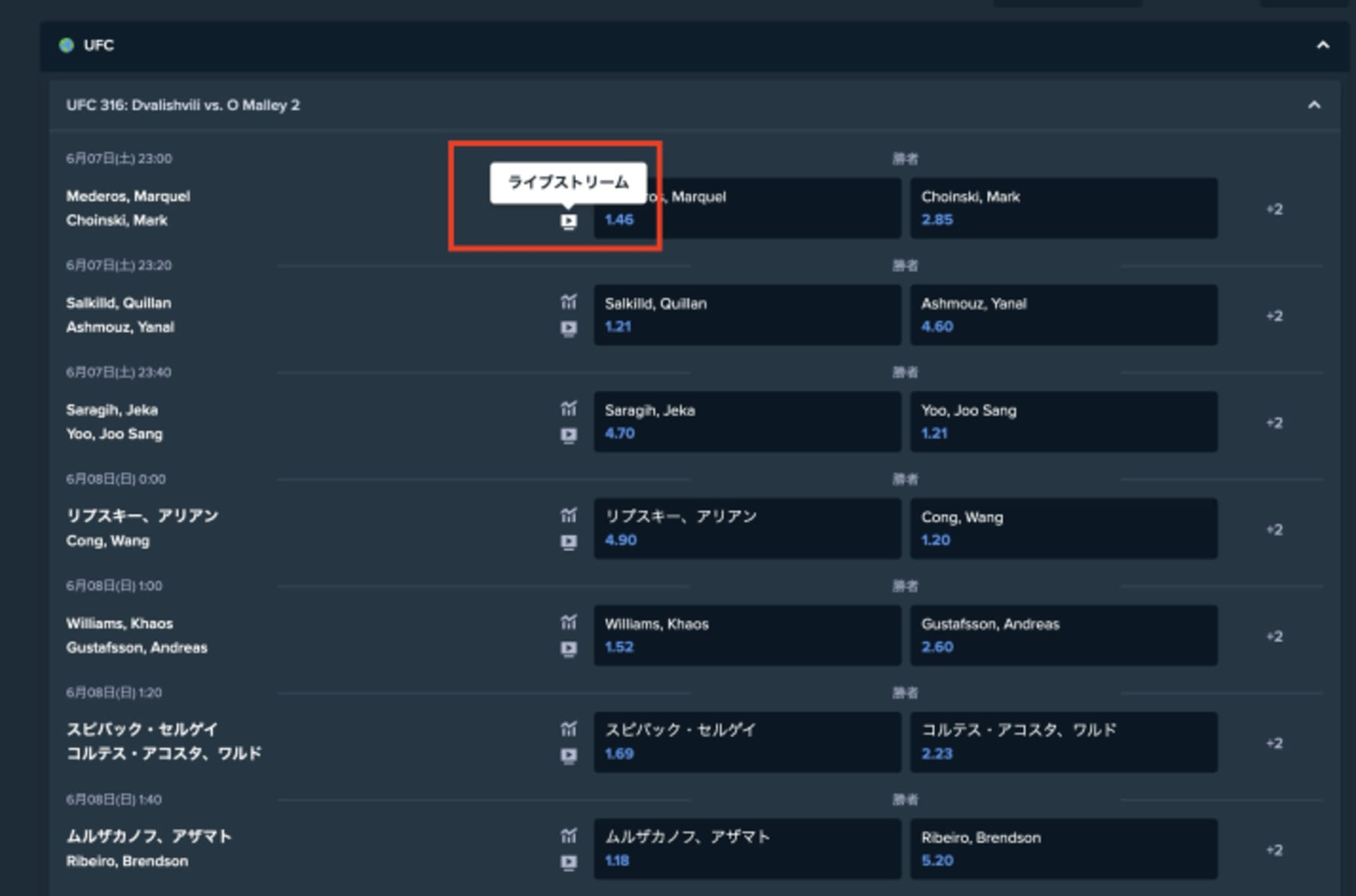Click the UFC section title

(x=99, y=45)
